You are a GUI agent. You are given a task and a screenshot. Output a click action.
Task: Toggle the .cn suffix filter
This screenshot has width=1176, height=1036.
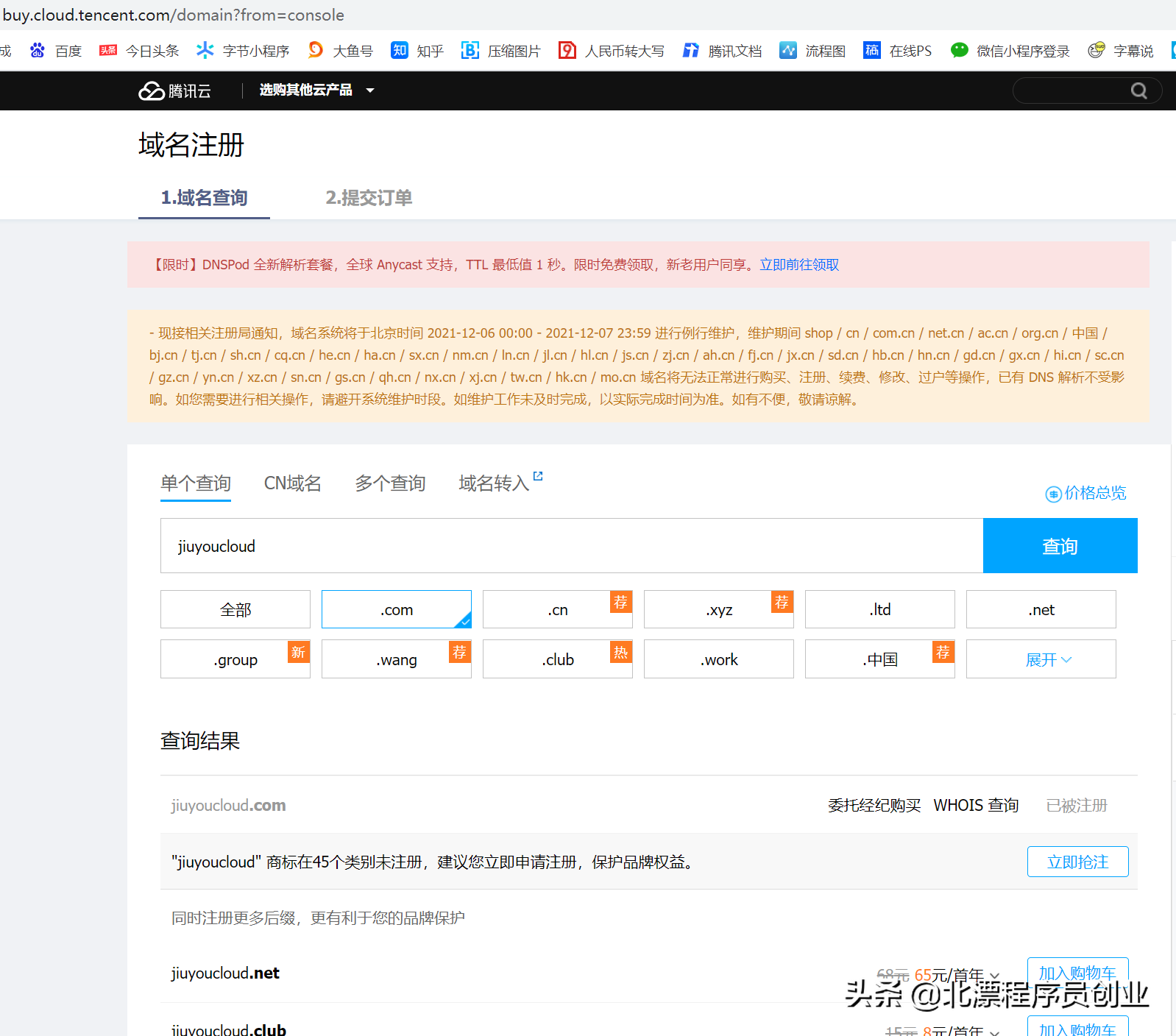558,609
